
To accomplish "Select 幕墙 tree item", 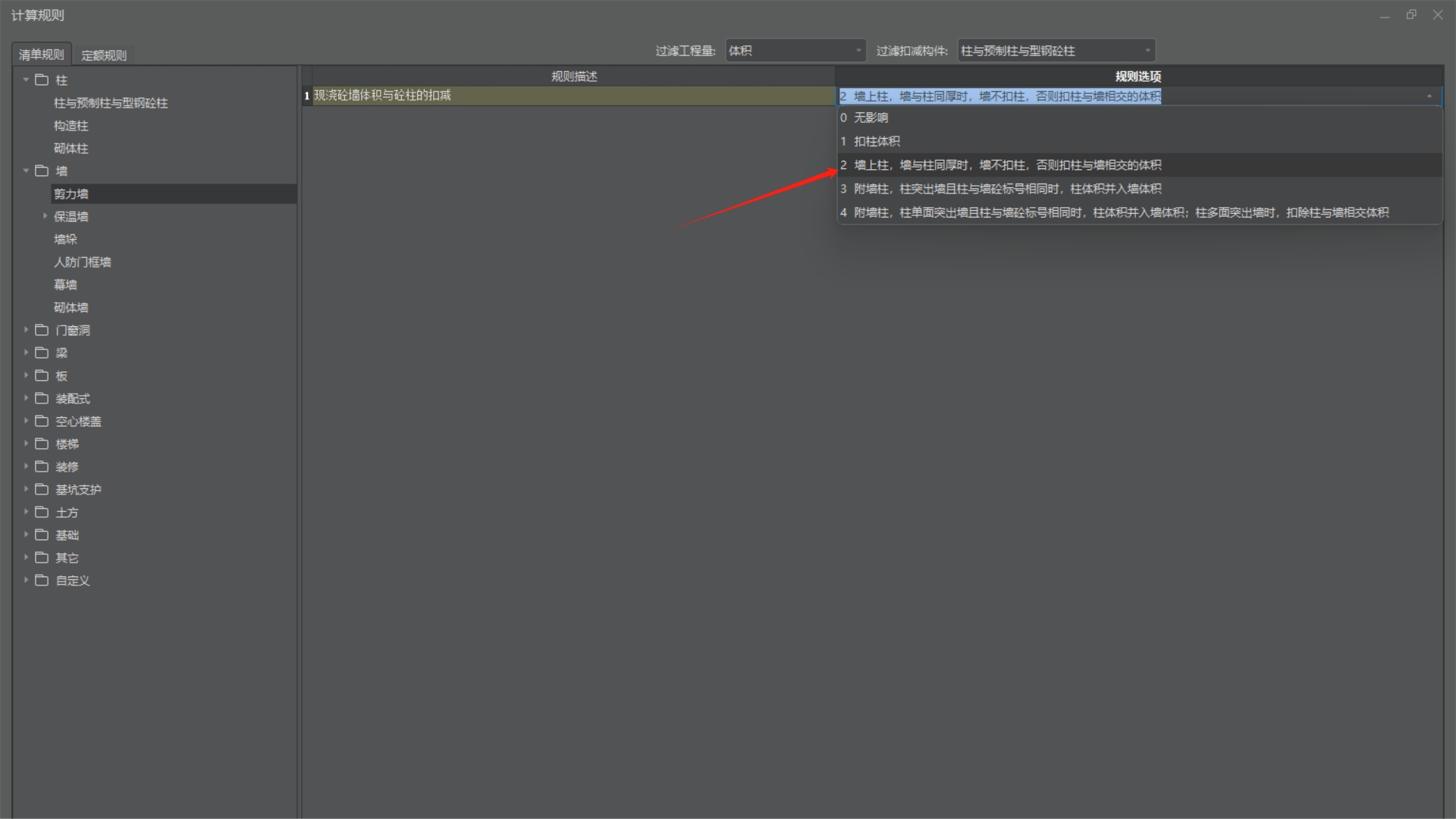I will tap(65, 285).
